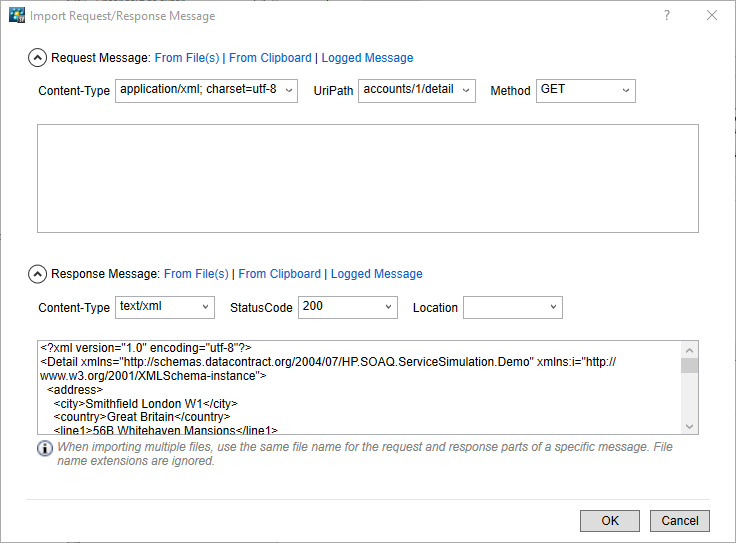Choose request Logged Message link
Screen dimensions: 736x543
tap(367, 58)
